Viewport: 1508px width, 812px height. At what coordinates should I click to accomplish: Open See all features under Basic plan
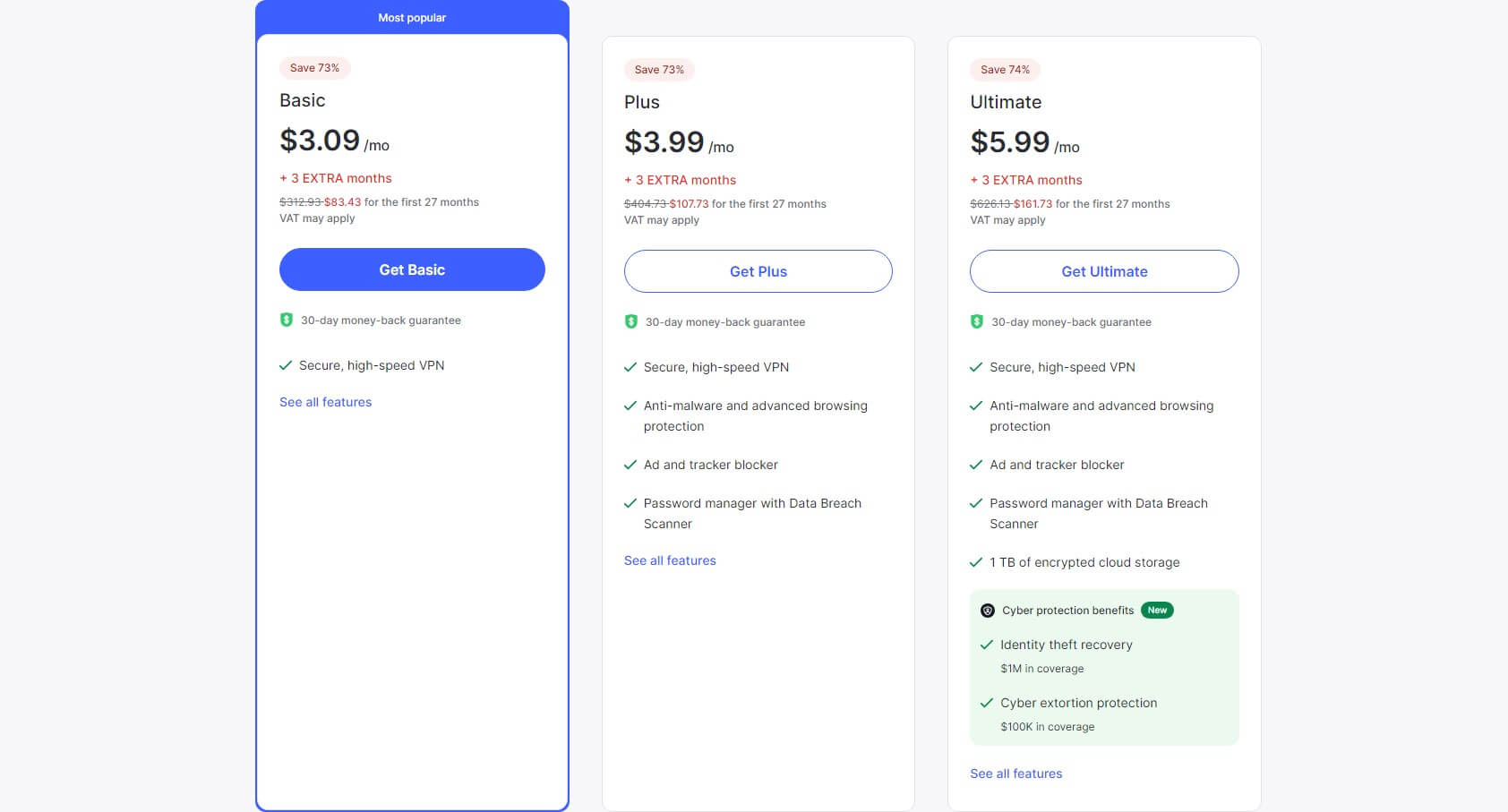325,402
